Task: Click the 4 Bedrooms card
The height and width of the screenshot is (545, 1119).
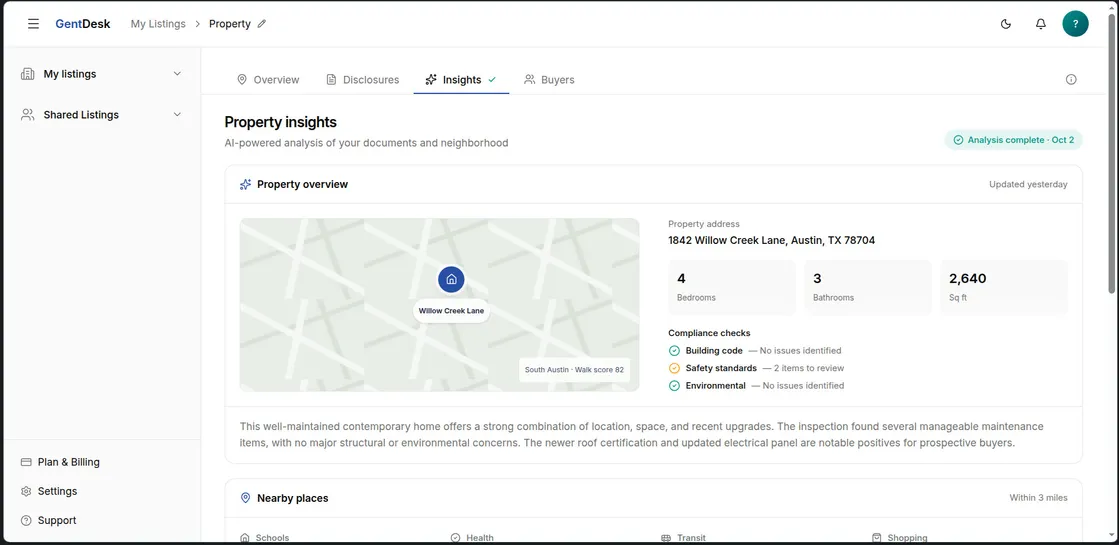Action: point(731,287)
